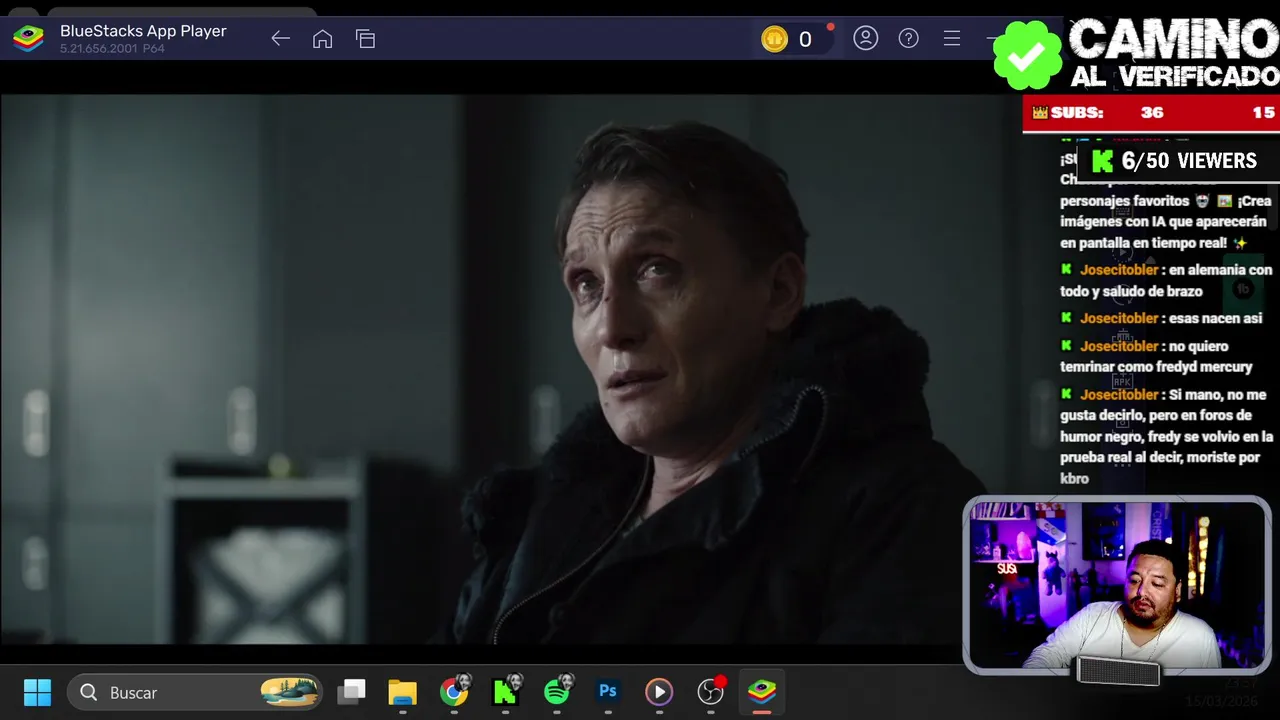The width and height of the screenshot is (1280, 720).
Task: Open Google Chrome from the taskbar
Action: [454, 691]
